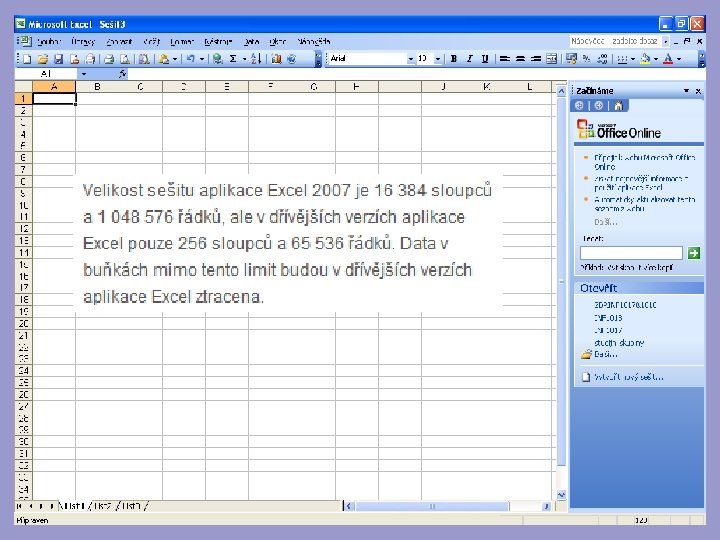Apply fill color with the paint bucket
Viewport: 720px width, 540px height.
tap(646, 59)
